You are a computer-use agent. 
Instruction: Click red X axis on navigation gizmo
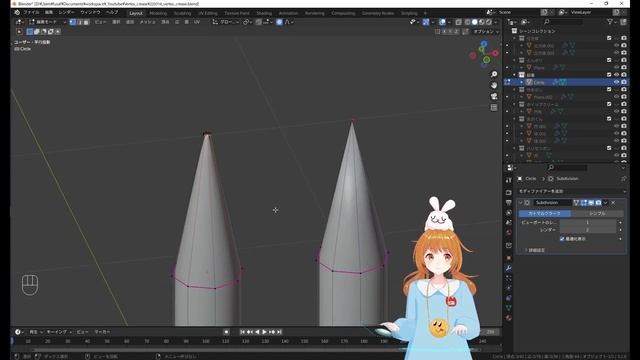[495, 53]
